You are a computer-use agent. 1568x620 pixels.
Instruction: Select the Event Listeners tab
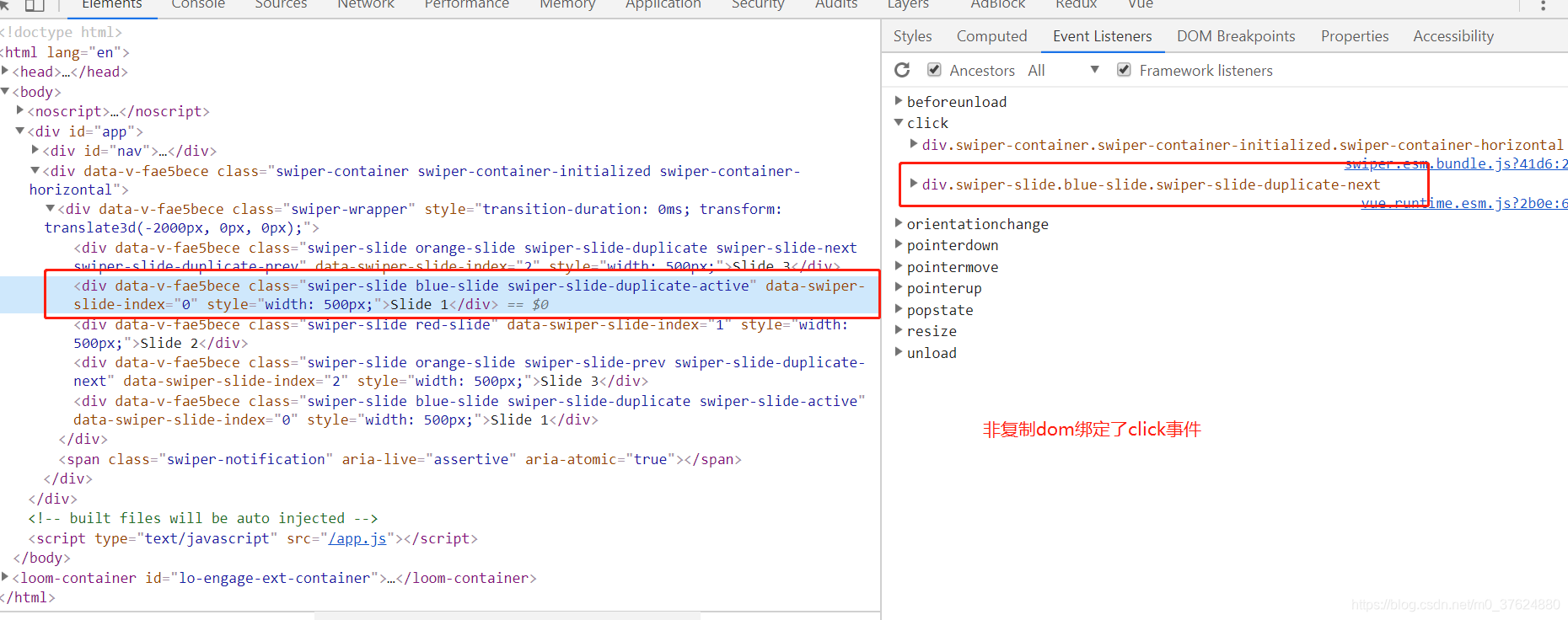pos(1102,36)
